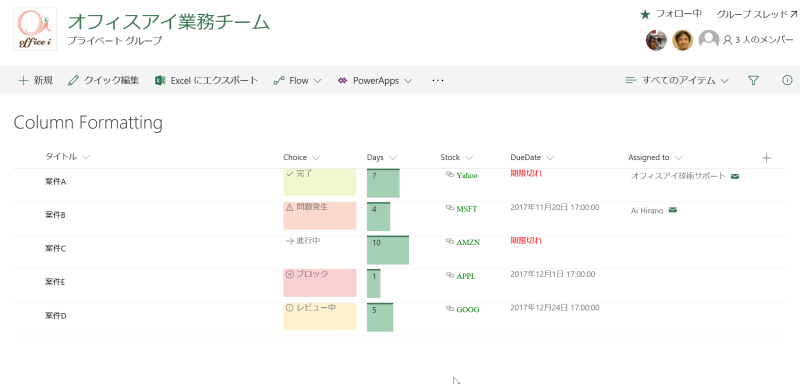Click the yellow レビュー中 choice cell

pyautogui.click(x=320, y=316)
